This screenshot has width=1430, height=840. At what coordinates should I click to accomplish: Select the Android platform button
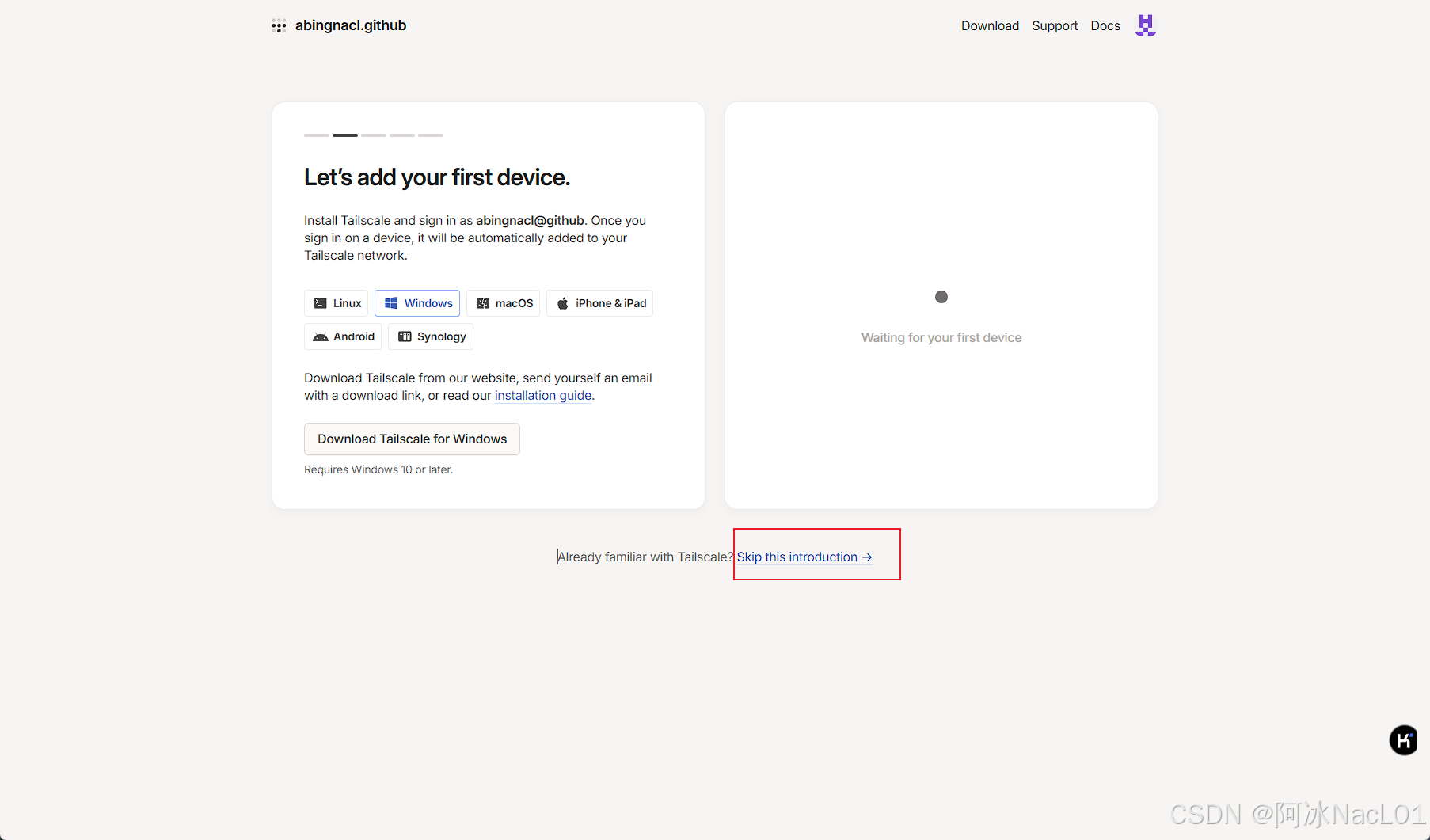(x=343, y=336)
